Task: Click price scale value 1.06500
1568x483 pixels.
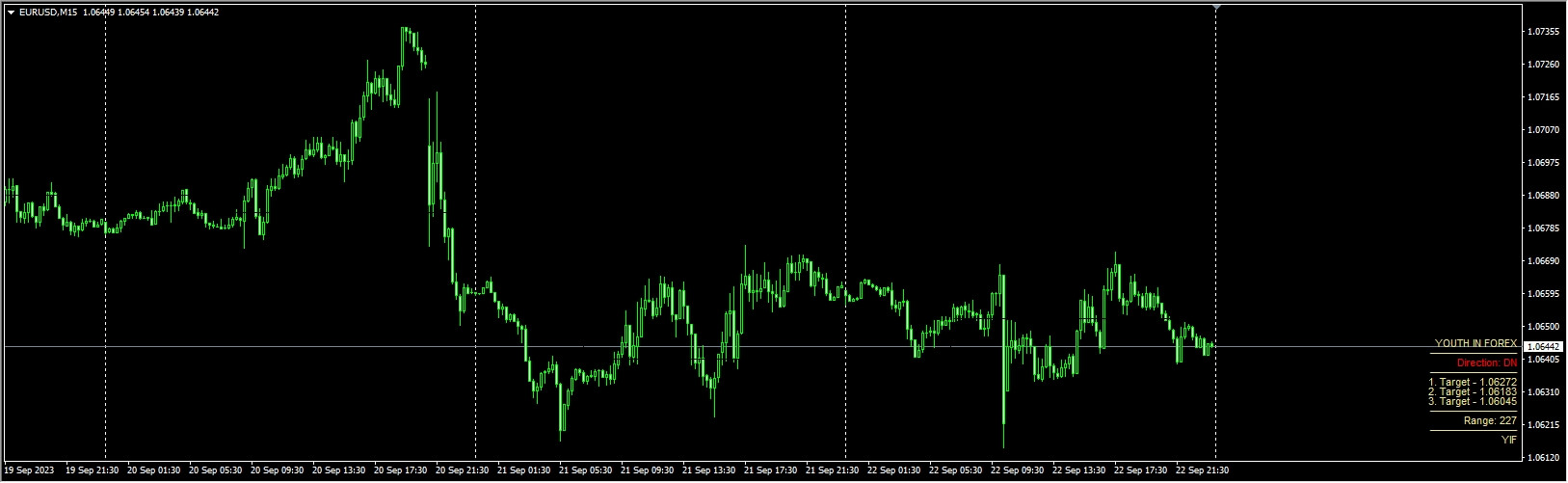Action: [1544, 327]
